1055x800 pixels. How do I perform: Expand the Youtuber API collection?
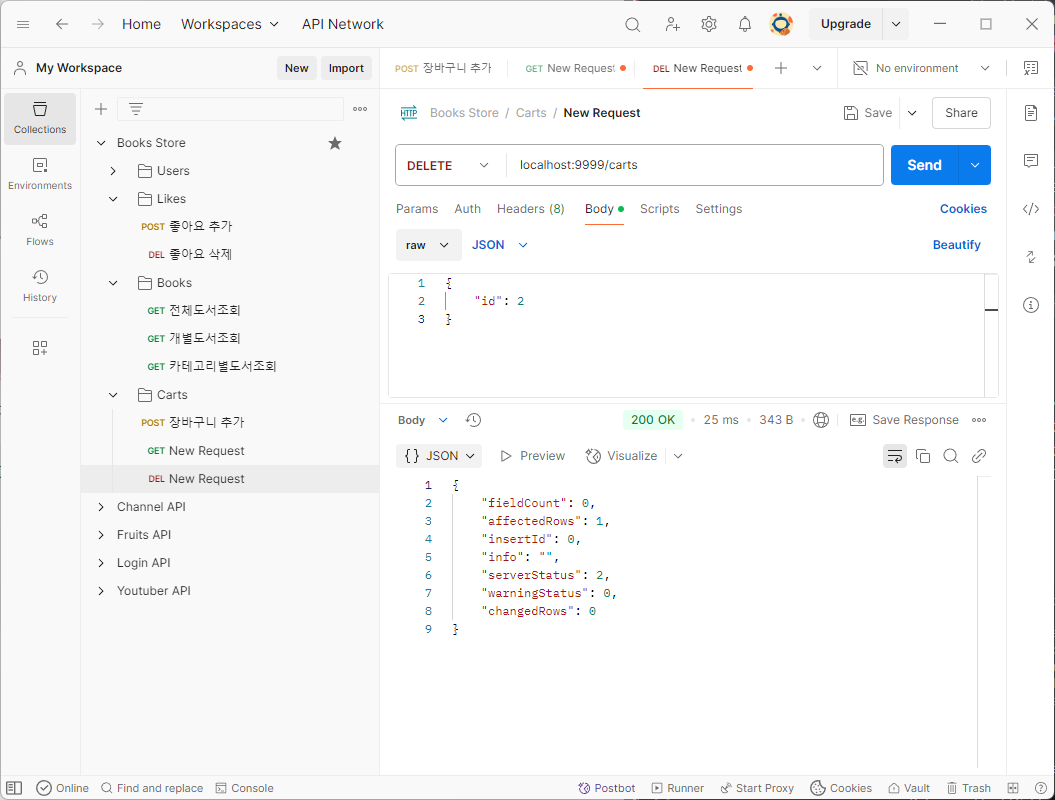101,591
